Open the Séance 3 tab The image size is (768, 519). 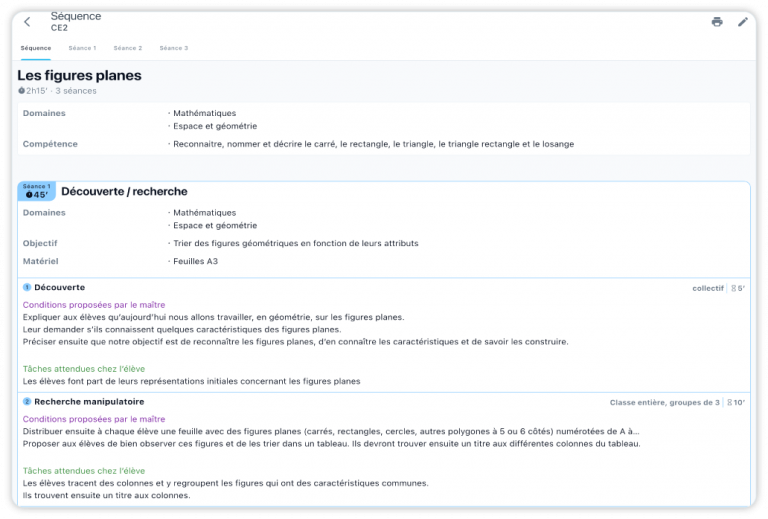(174, 48)
